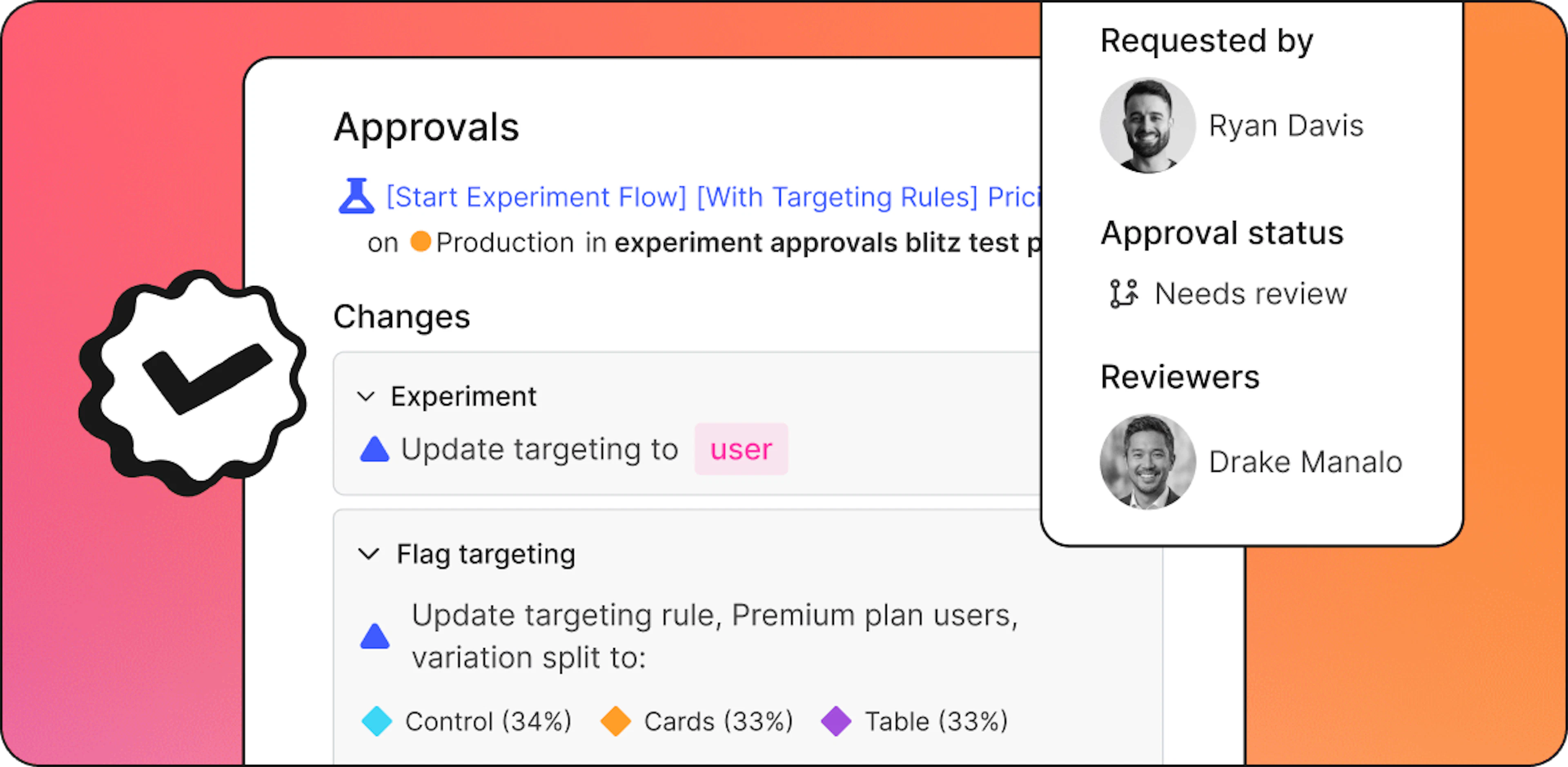Select the Drake Manalo reviewer name
The image size is (1568, 767).
[1306, 462]
